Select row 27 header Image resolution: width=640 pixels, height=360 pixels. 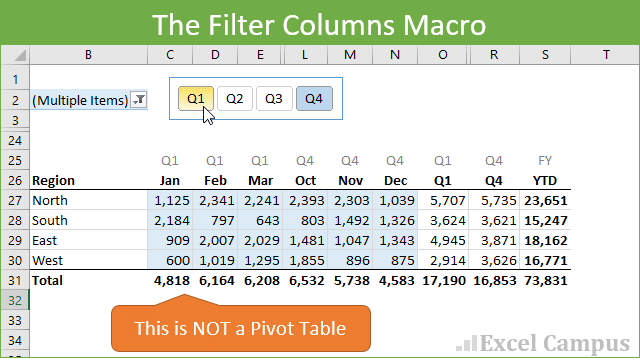[15, 200]
